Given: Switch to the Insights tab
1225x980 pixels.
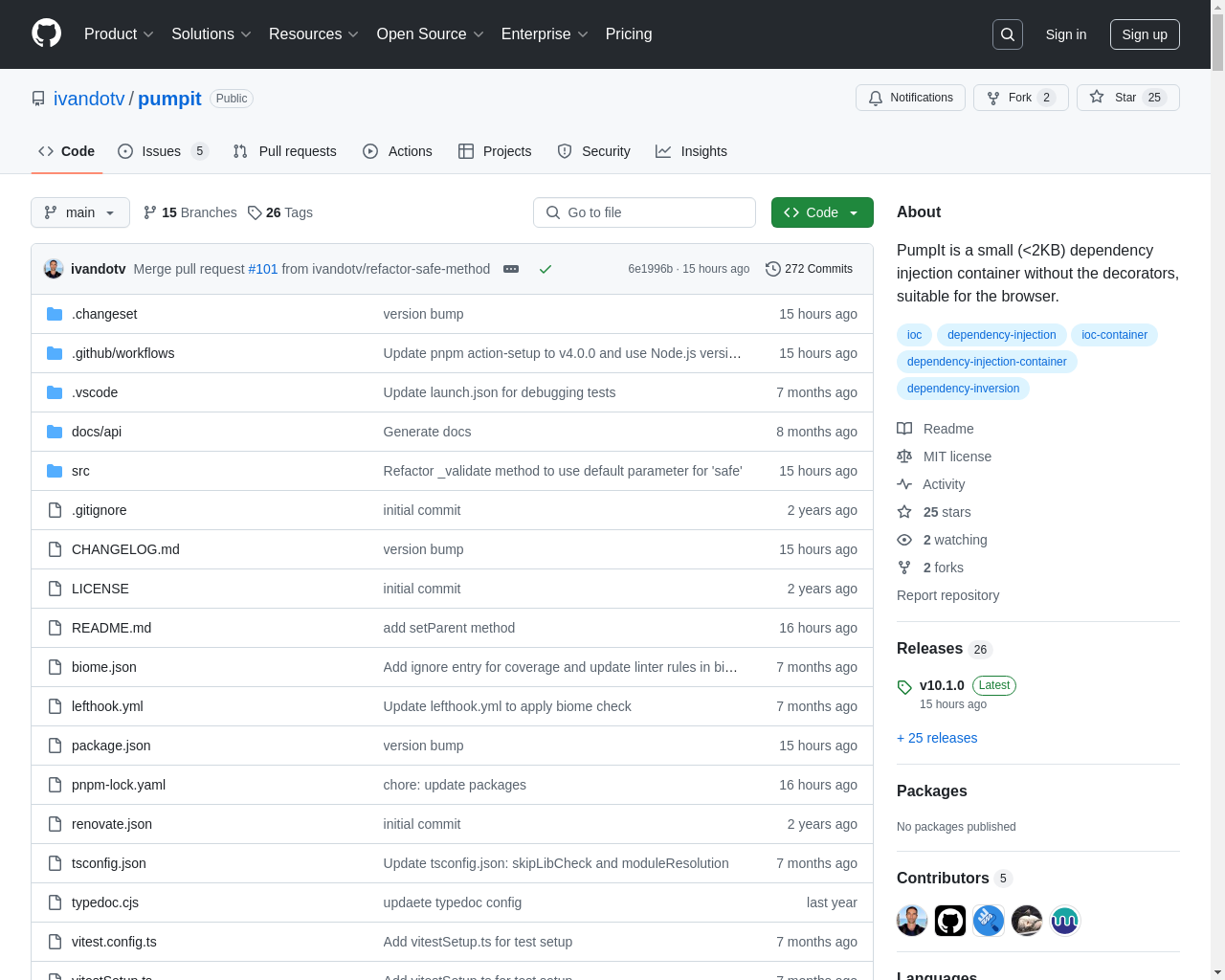Looking at the screenshot, I should 691,151.
